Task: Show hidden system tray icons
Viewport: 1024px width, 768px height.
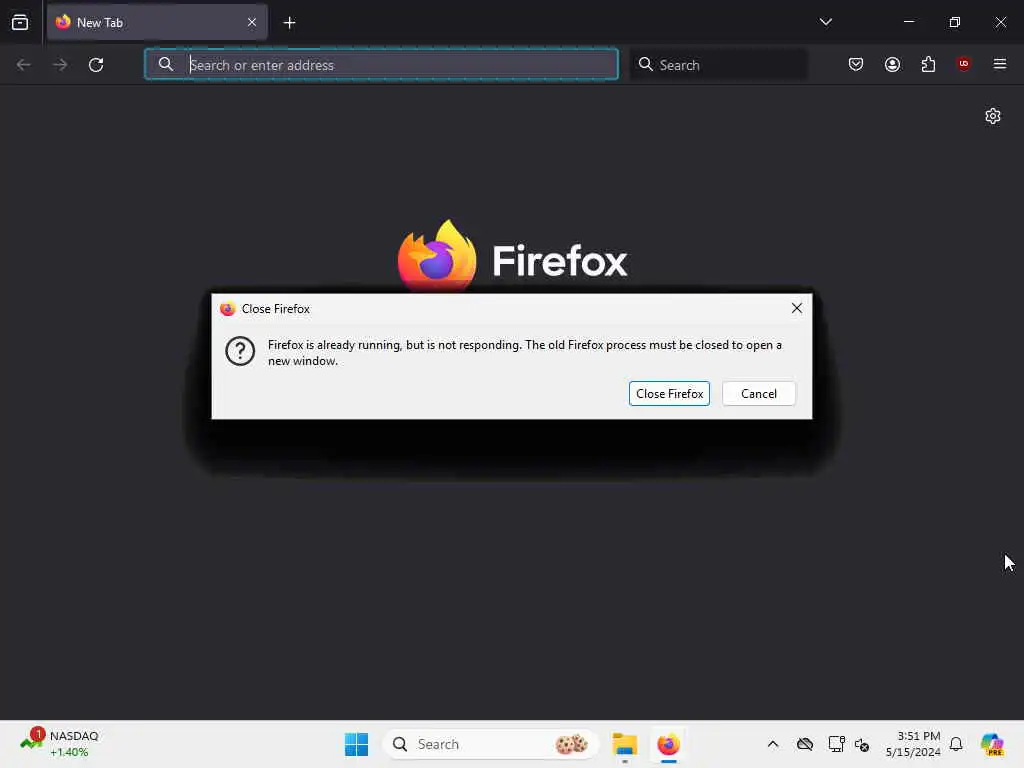Action: coord(773,744)
